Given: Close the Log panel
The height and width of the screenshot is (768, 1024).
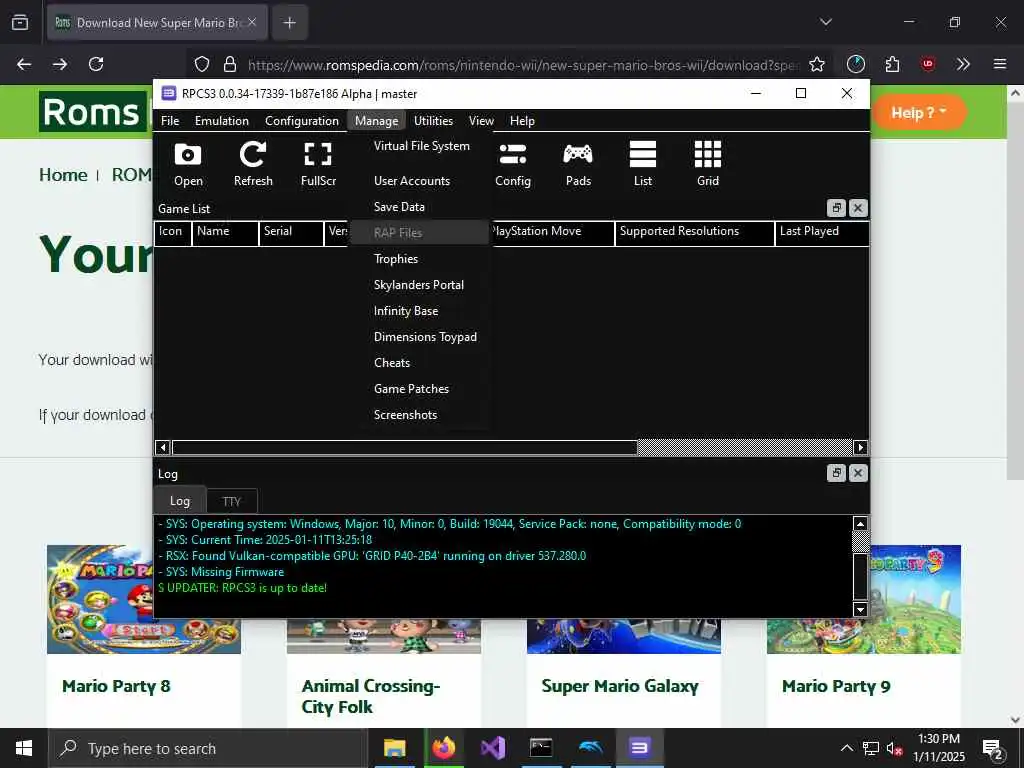Looking at the screenshot, I should [x=858, y=473].
